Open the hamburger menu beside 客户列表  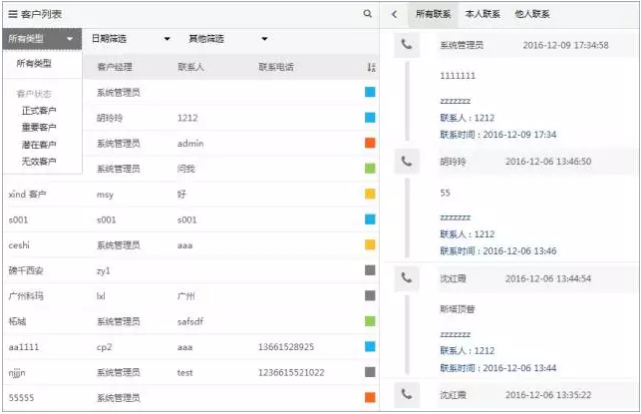(x=13, y=14)
